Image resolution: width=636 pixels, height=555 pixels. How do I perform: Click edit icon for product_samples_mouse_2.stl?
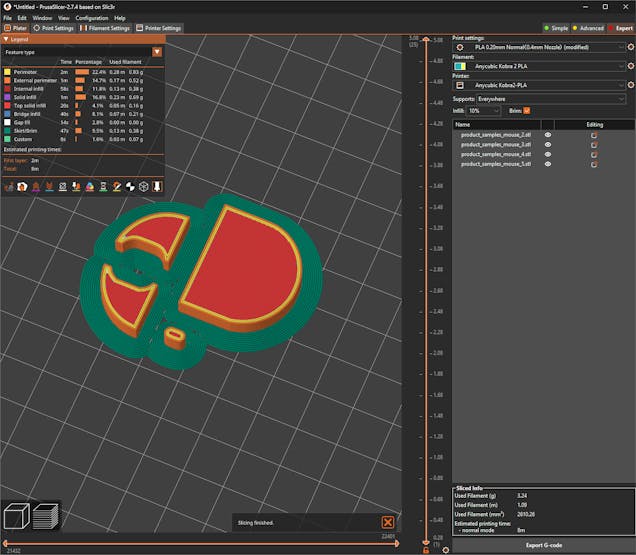tap(594, 136)
